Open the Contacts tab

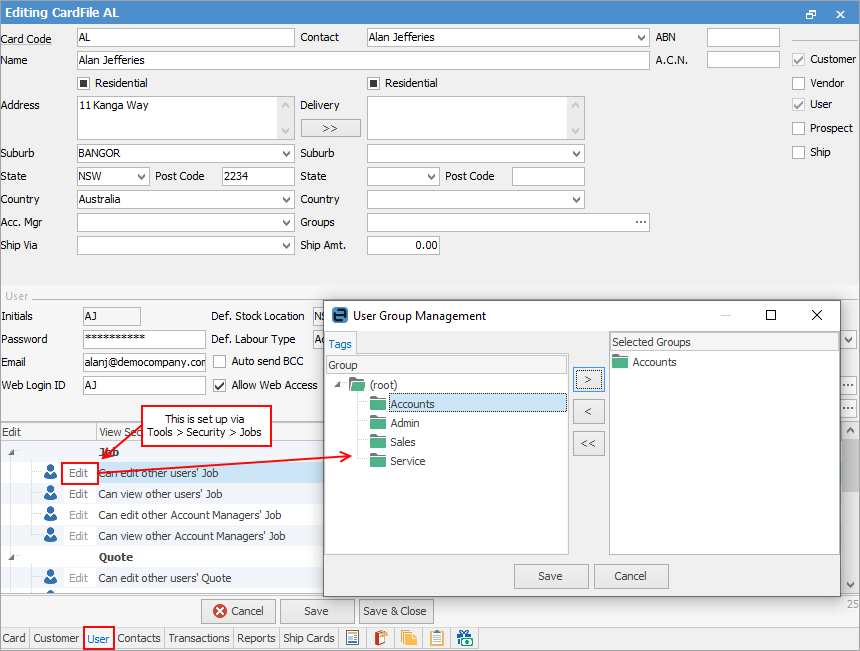pyautogui.click(x=139, y=638)
